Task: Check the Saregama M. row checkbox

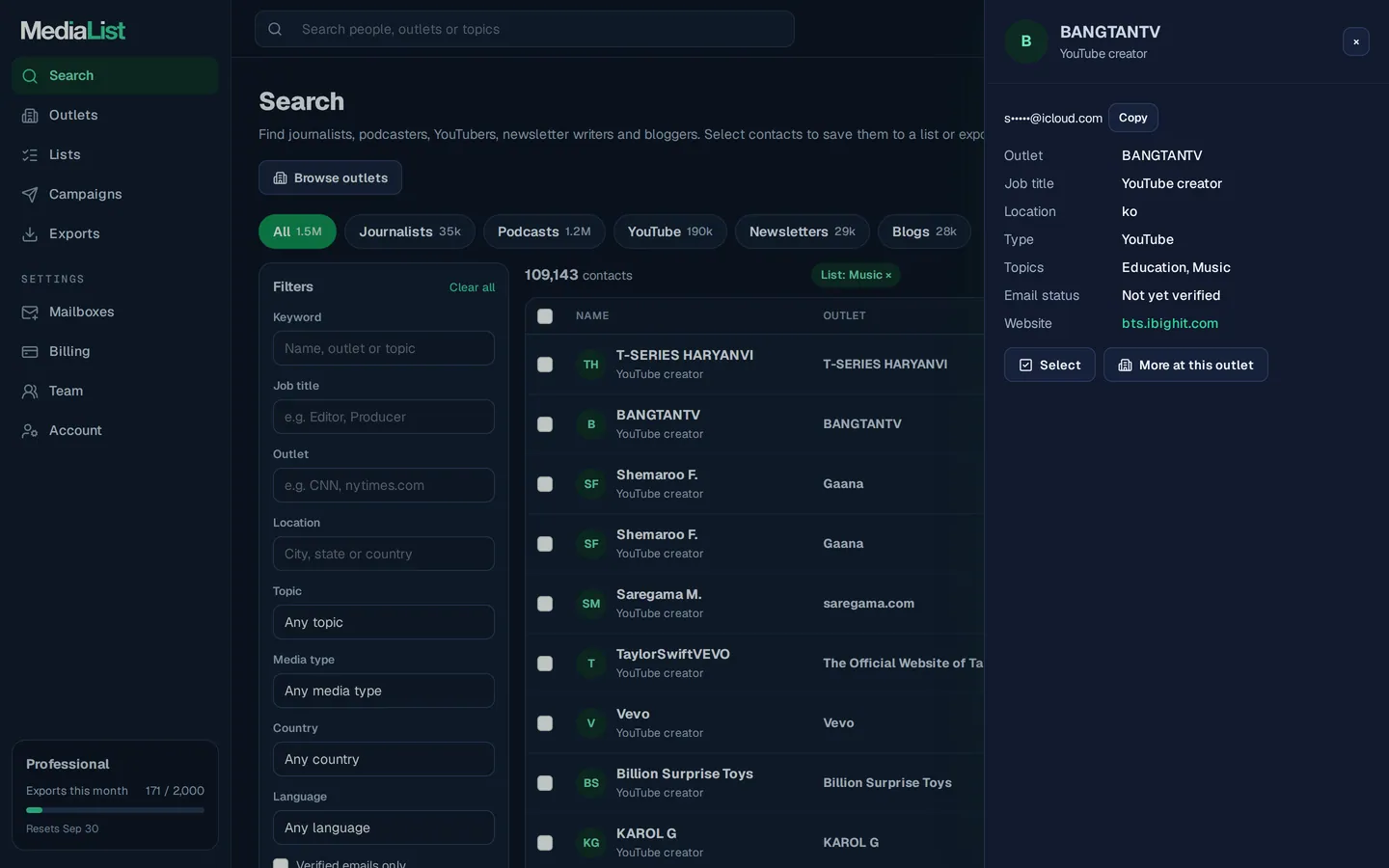Action: (545, 604)
